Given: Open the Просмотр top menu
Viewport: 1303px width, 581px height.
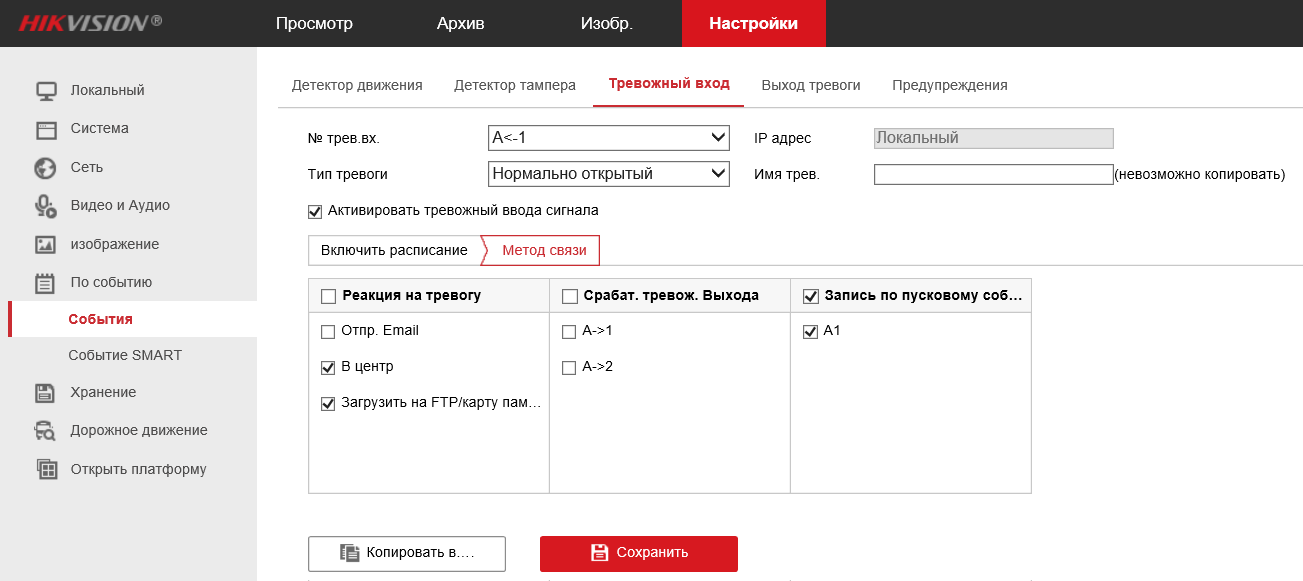Looking at the screenshot, I should click(314, 23).
